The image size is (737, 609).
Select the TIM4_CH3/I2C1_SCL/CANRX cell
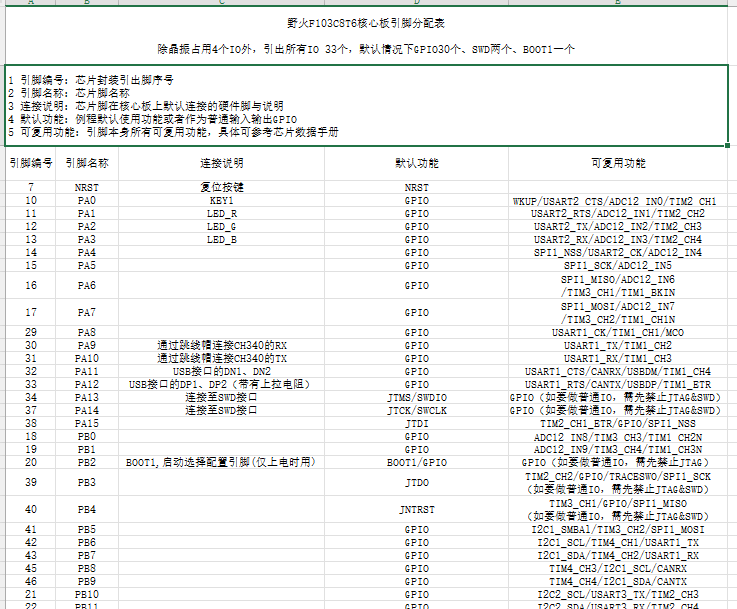click(x=618, y=569)
